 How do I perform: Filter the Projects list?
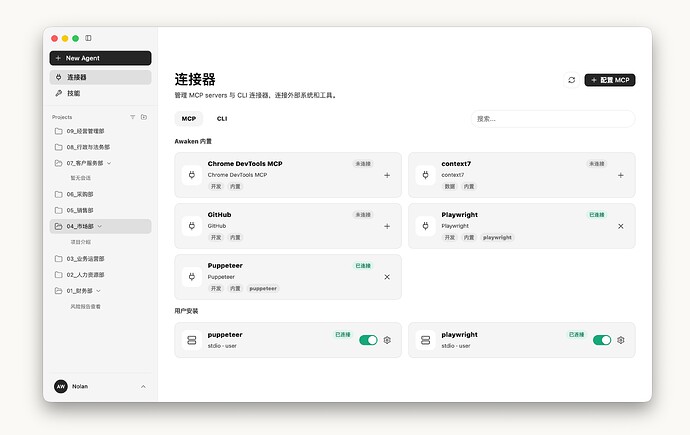[132, 117]
